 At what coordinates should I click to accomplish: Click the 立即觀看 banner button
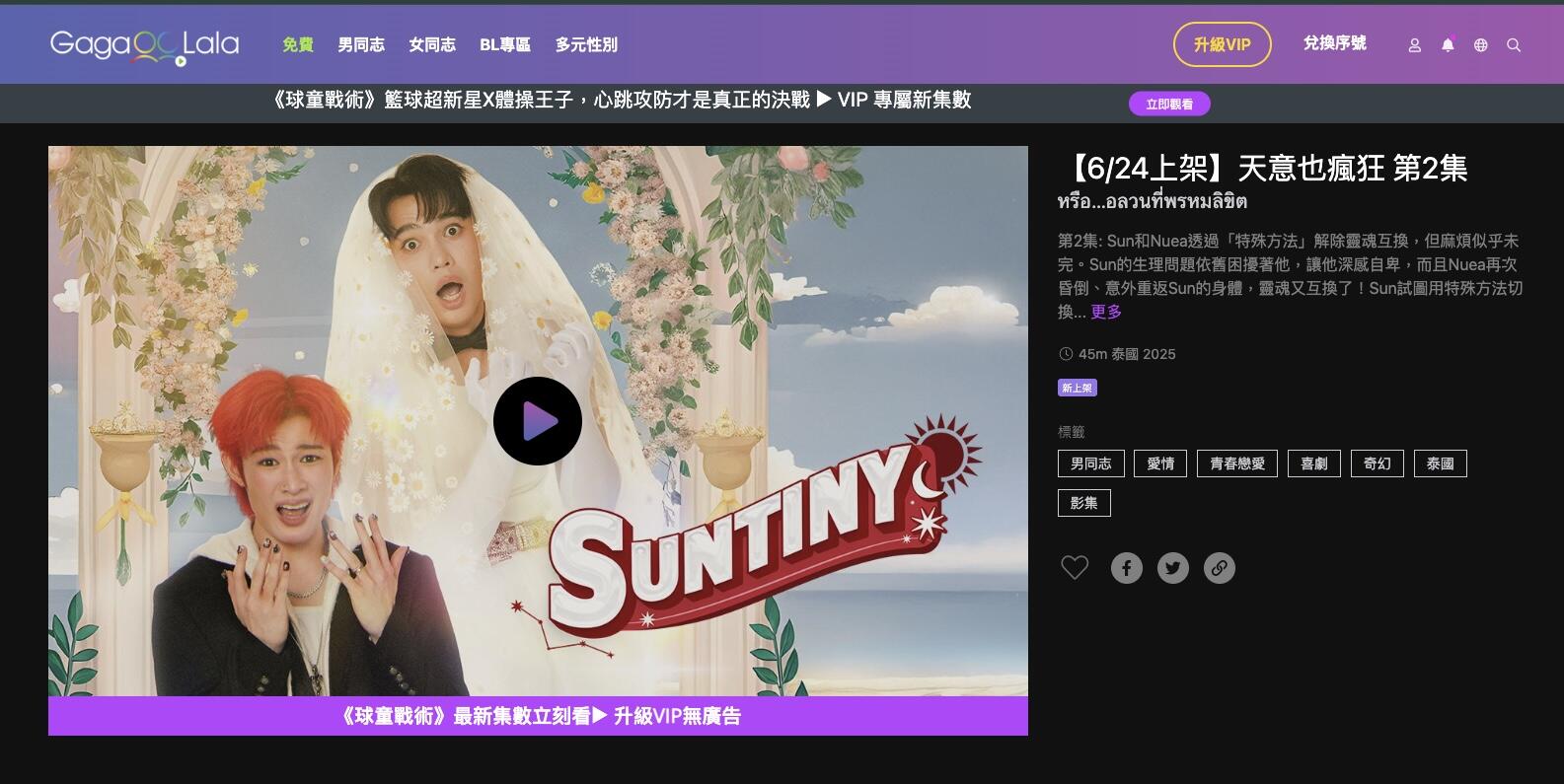(1169, 104)
